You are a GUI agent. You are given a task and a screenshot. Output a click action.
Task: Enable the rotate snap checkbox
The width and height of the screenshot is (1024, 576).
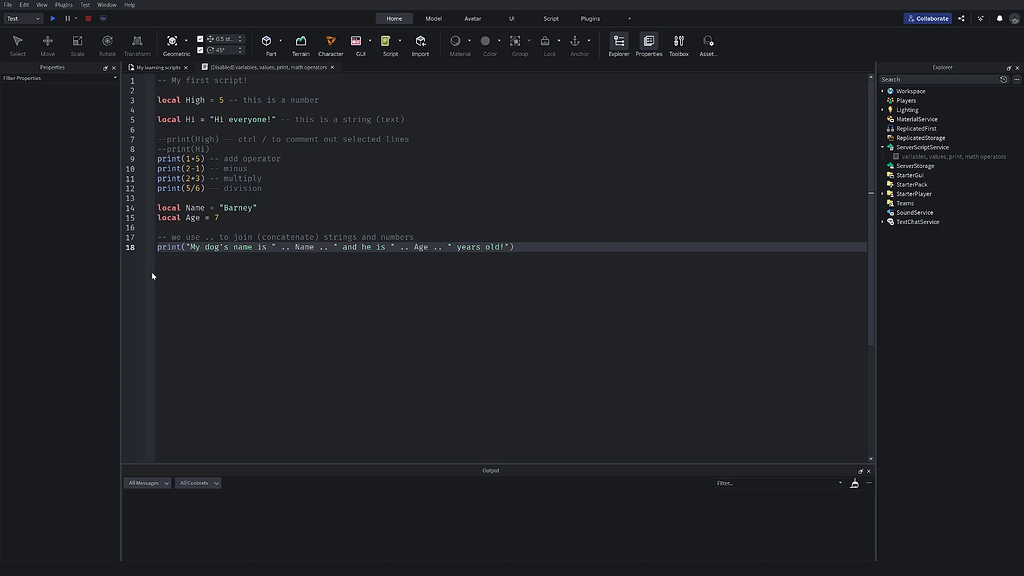coord(200,50)
